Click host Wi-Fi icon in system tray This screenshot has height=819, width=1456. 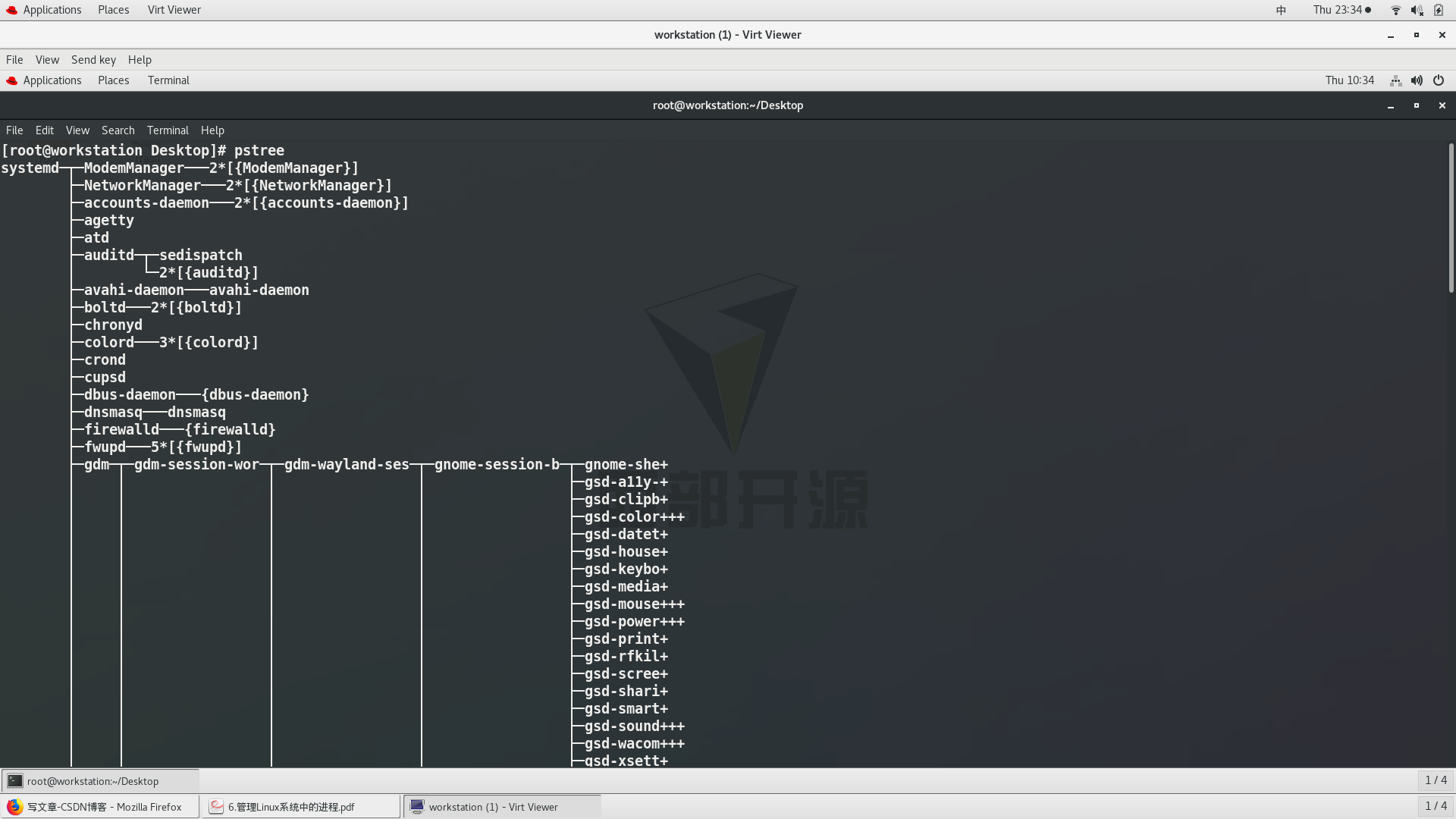coord(1395,10)
